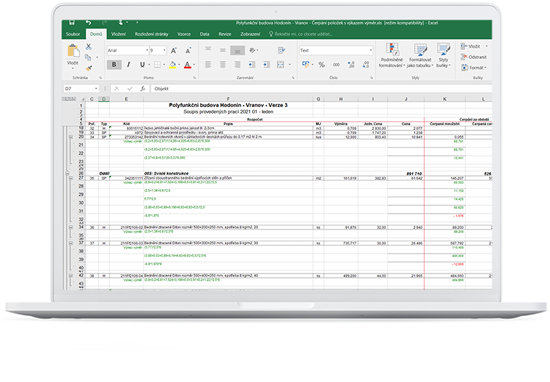Collapse outline group at row 27

click(x=71, y=178)
